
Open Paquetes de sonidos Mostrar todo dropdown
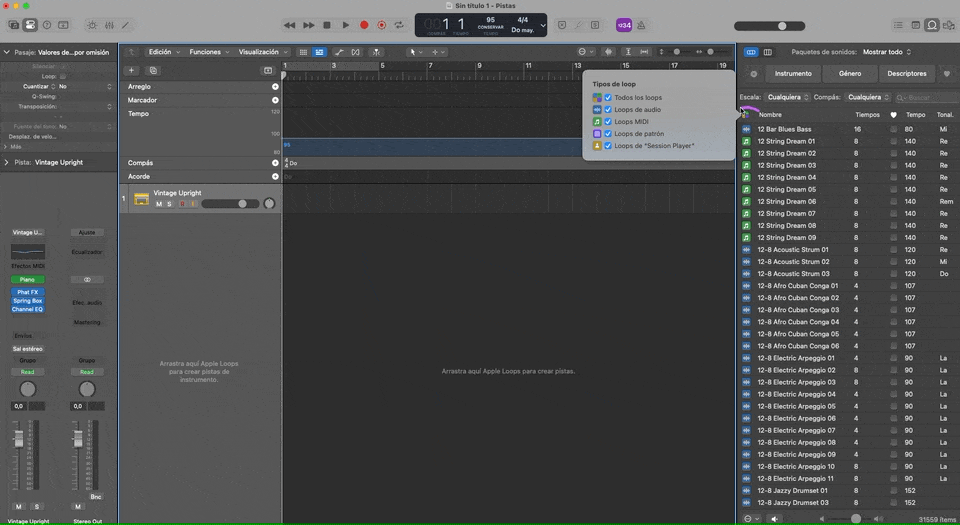887,52
